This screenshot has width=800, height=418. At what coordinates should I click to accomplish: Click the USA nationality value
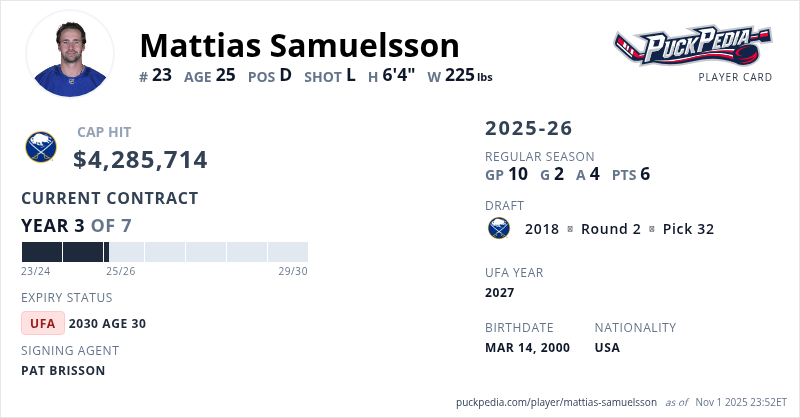[607, 347]
